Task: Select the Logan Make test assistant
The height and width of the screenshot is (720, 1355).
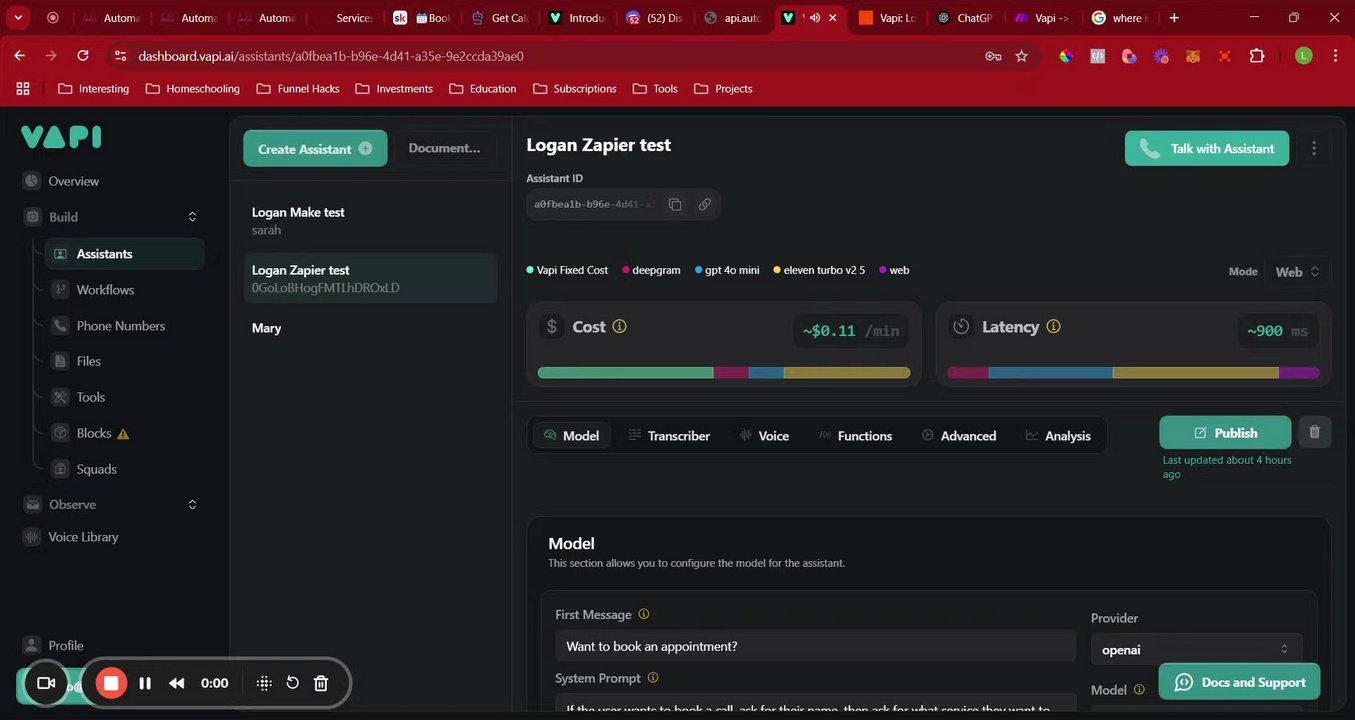Action: [x=370, y=220]
